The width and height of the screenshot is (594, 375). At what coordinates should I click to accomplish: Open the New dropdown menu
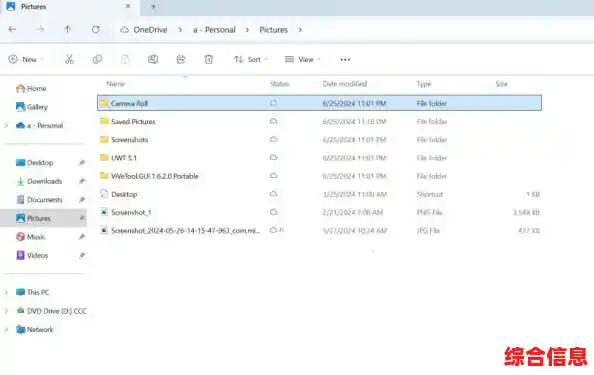[x=26, y=59]
